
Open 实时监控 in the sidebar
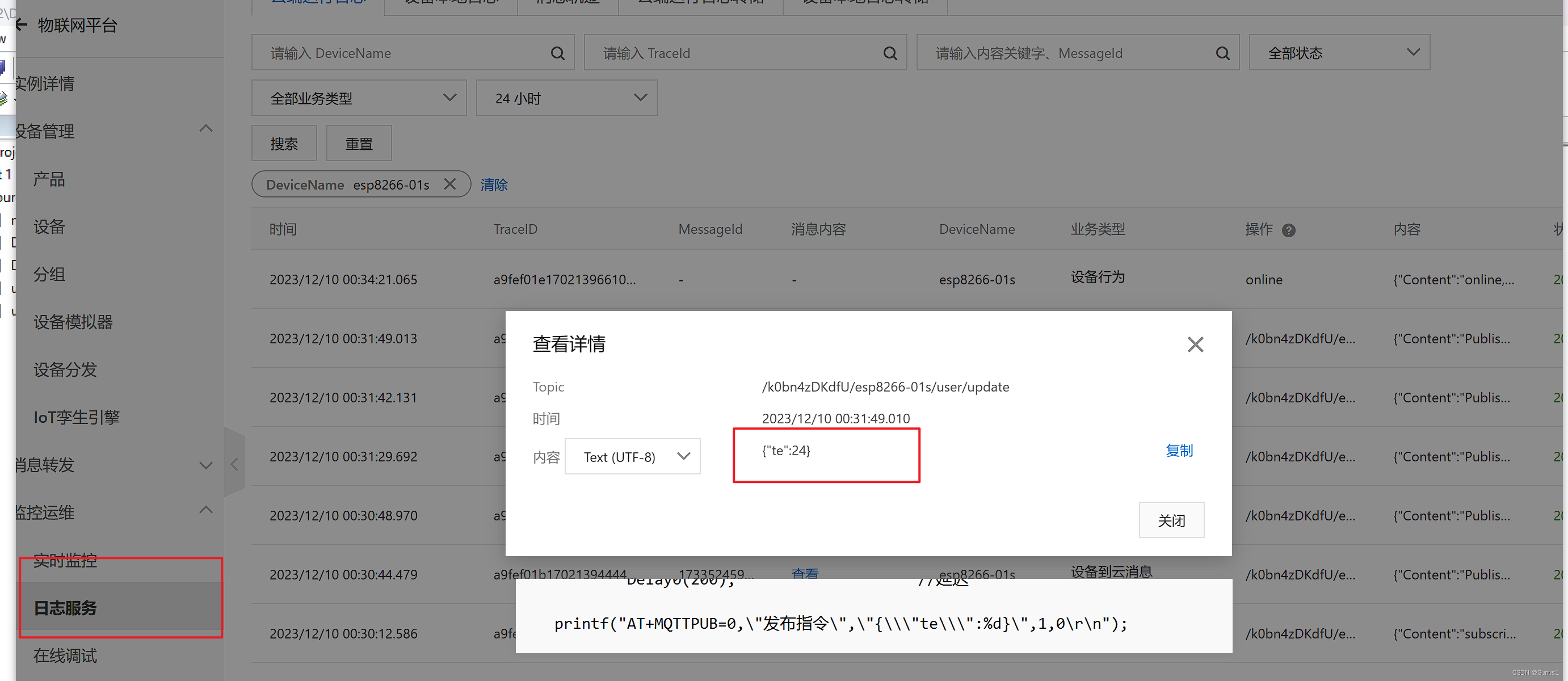tap(65, 560)
